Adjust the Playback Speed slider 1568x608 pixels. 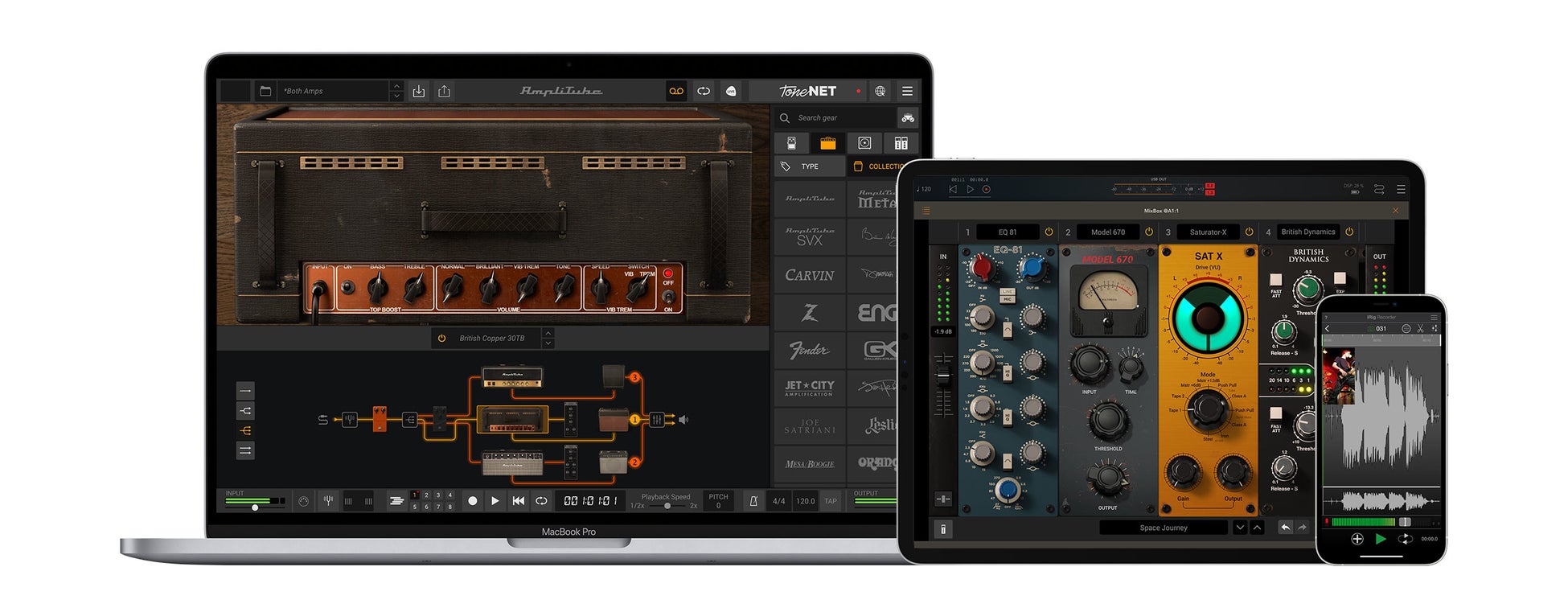coord(666,506)
